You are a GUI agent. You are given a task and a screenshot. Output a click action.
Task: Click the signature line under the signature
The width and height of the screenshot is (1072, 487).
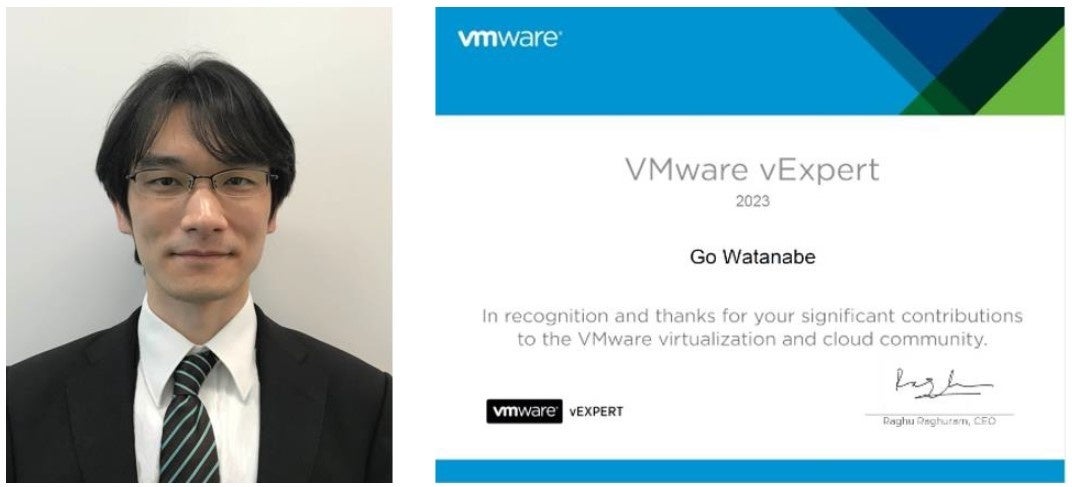(939, 414)
